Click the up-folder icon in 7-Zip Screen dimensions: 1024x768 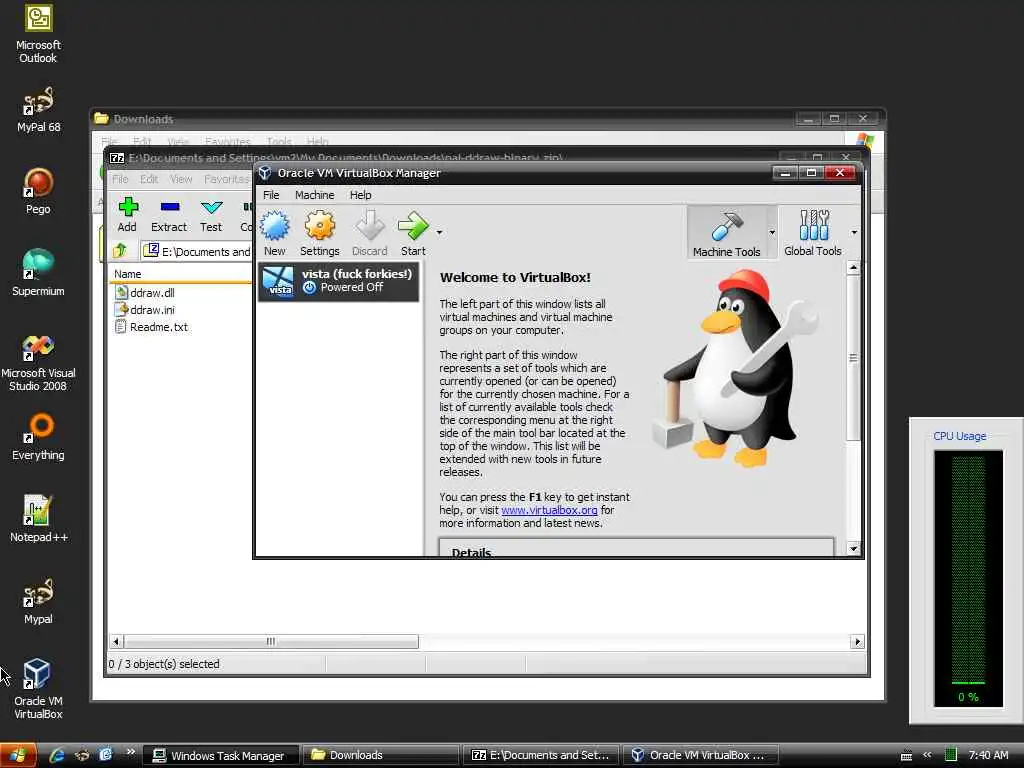pos(120,251)
